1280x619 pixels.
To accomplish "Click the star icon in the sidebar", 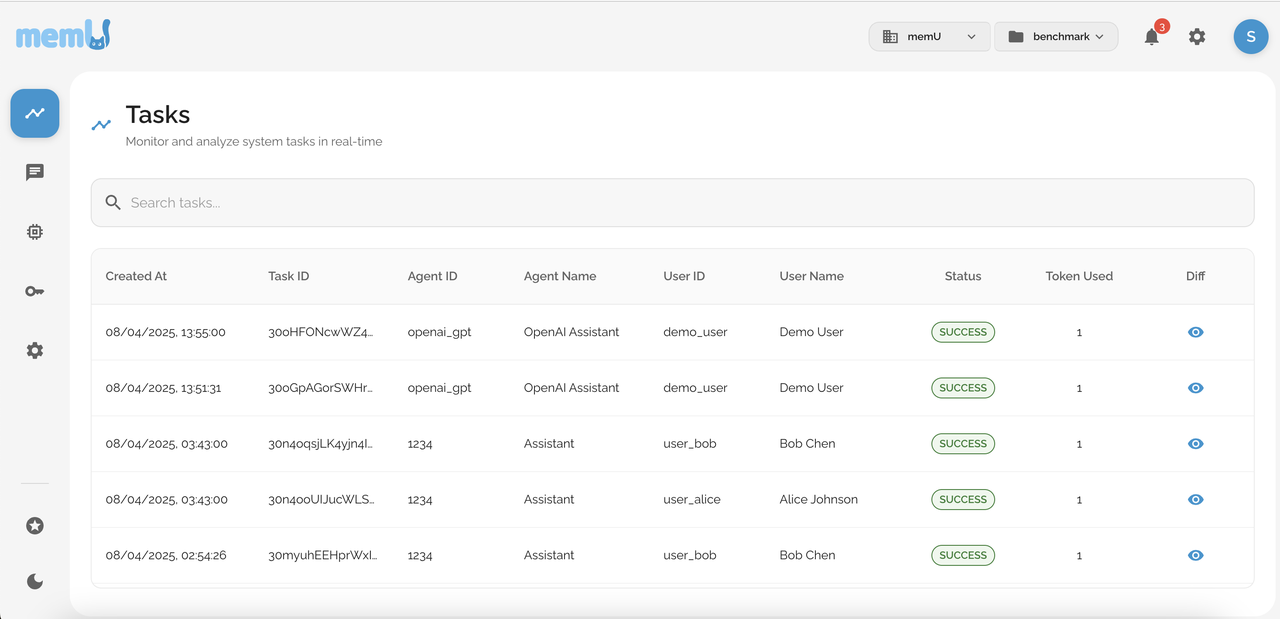I will point(34,525).
